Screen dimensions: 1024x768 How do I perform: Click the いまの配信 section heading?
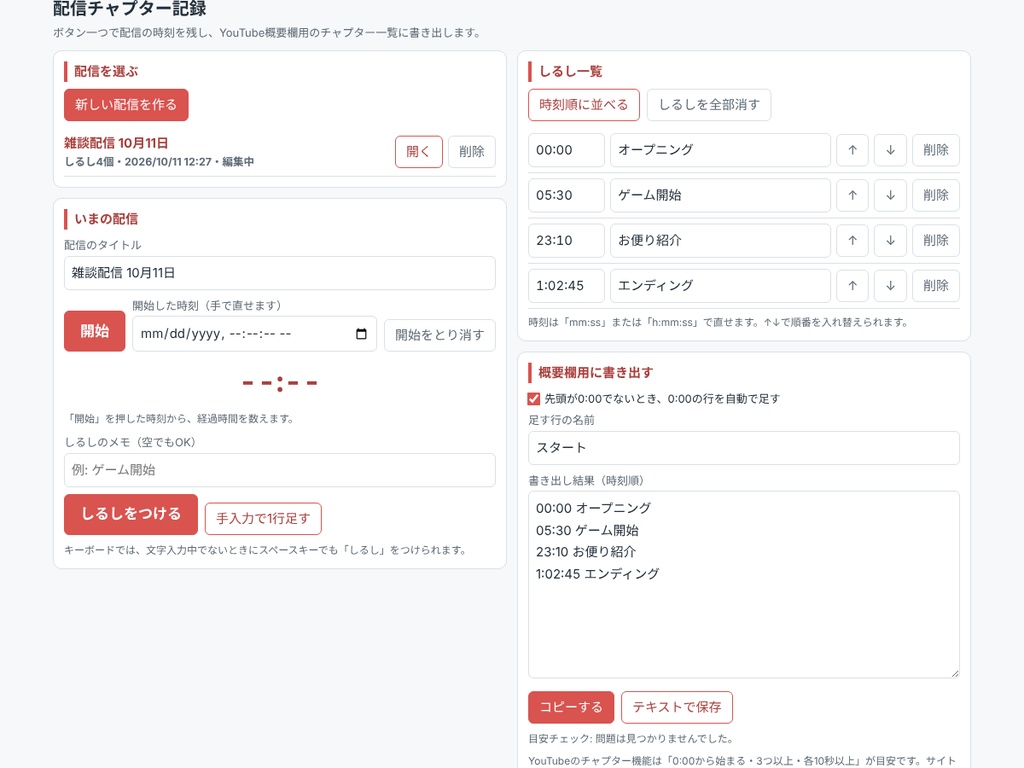106,219
